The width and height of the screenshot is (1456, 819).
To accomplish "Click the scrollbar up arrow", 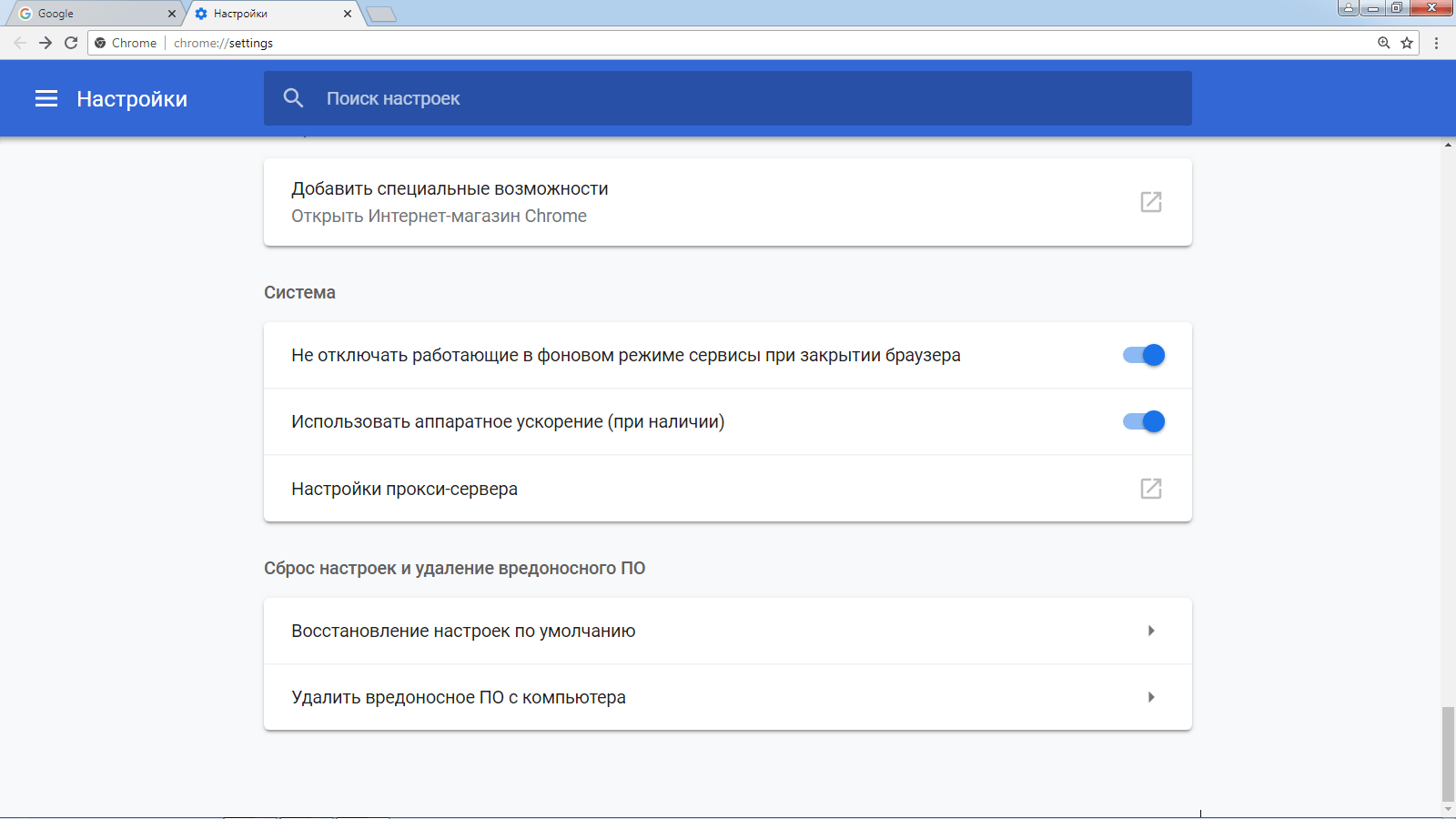I will pos(1448,144).
